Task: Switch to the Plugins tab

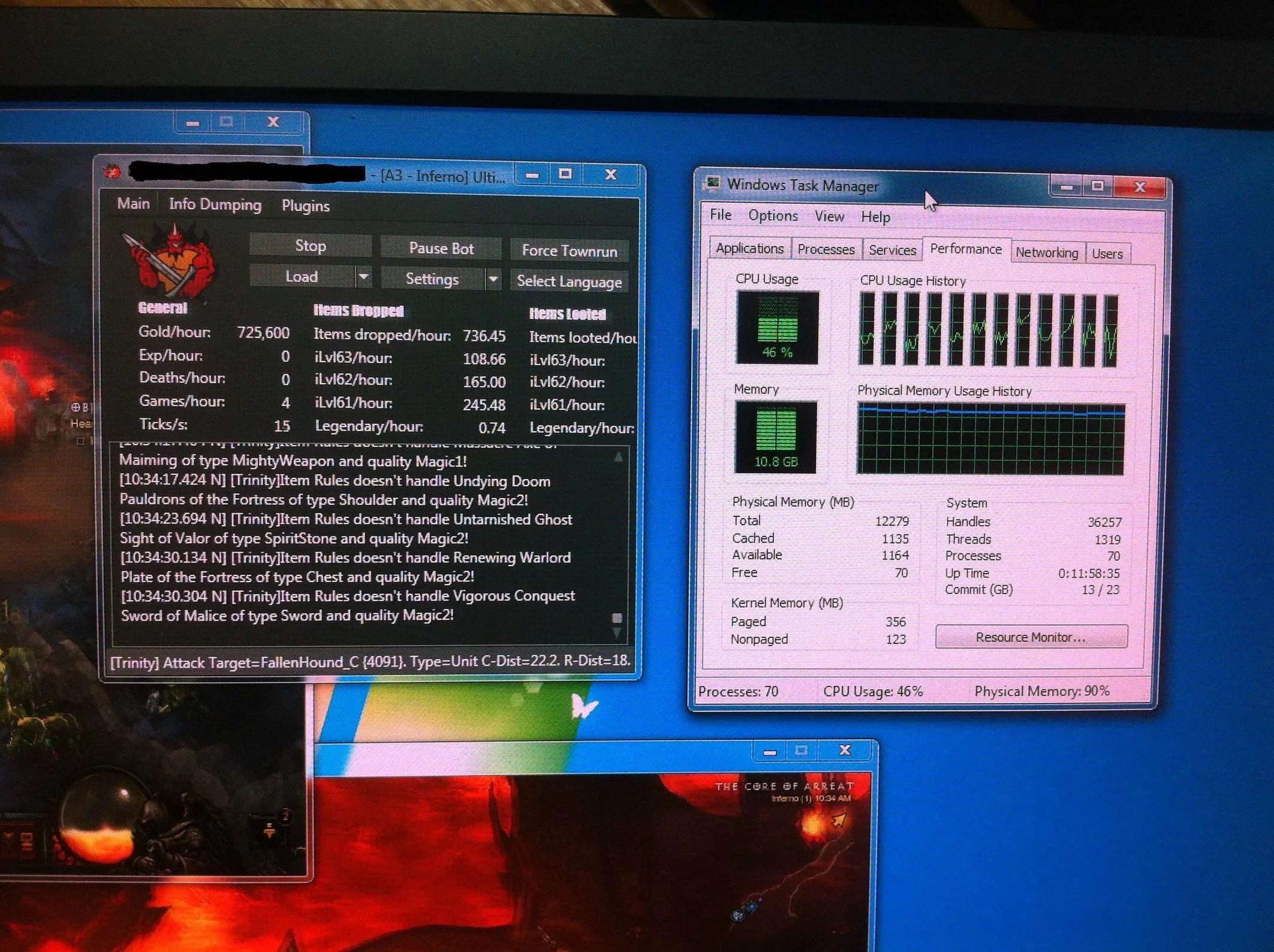Action: 306,206
